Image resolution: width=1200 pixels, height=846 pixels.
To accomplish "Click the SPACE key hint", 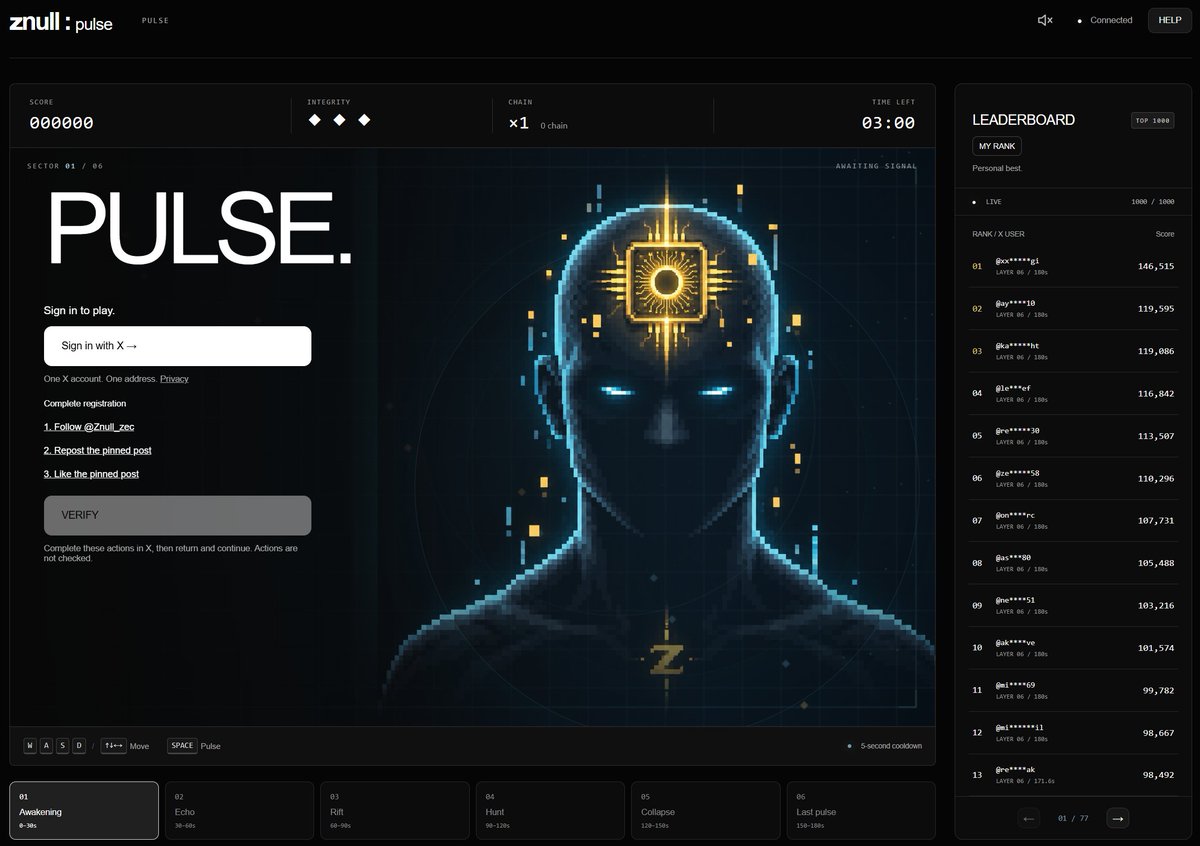I will pyautogui.click(x=182, y=746).
